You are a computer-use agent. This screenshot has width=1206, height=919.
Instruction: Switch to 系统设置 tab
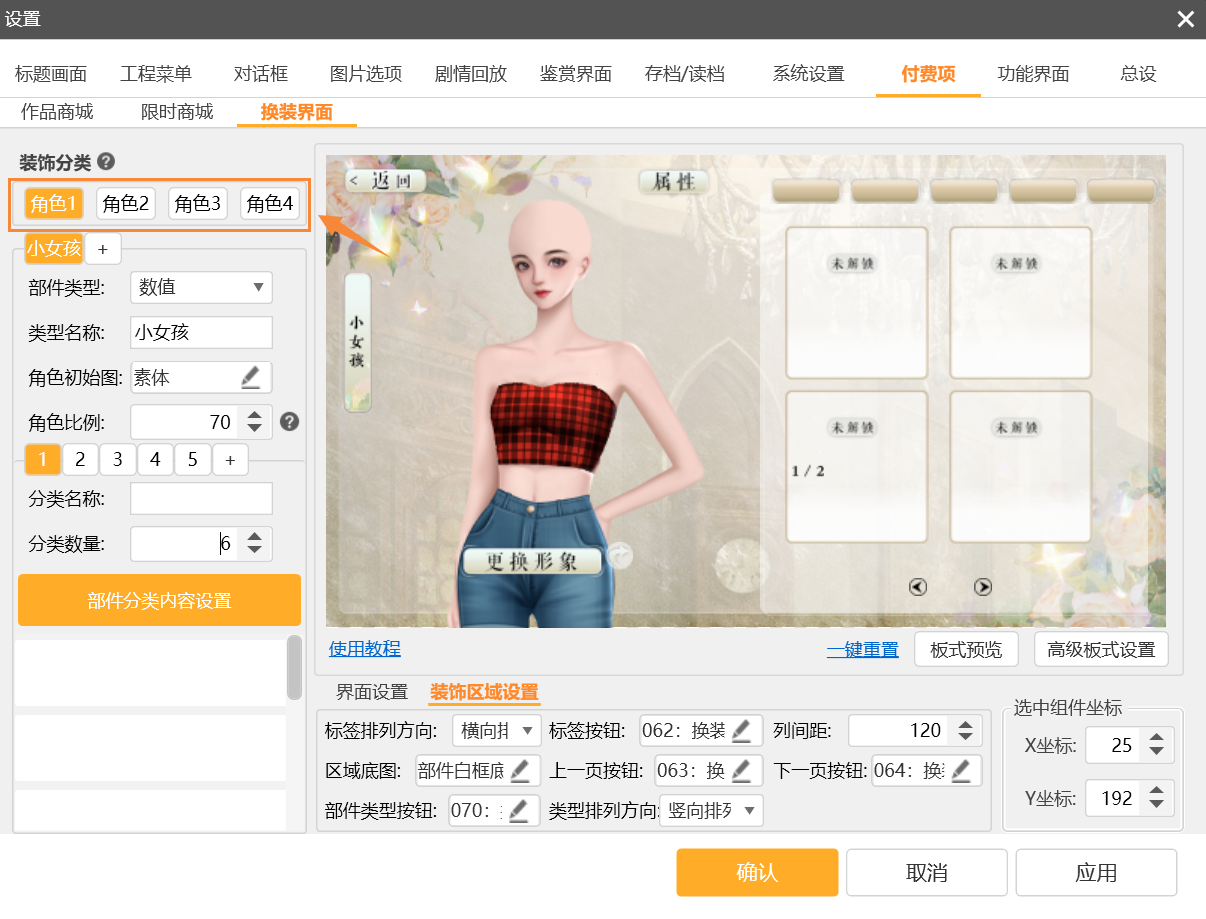point(808,74)
